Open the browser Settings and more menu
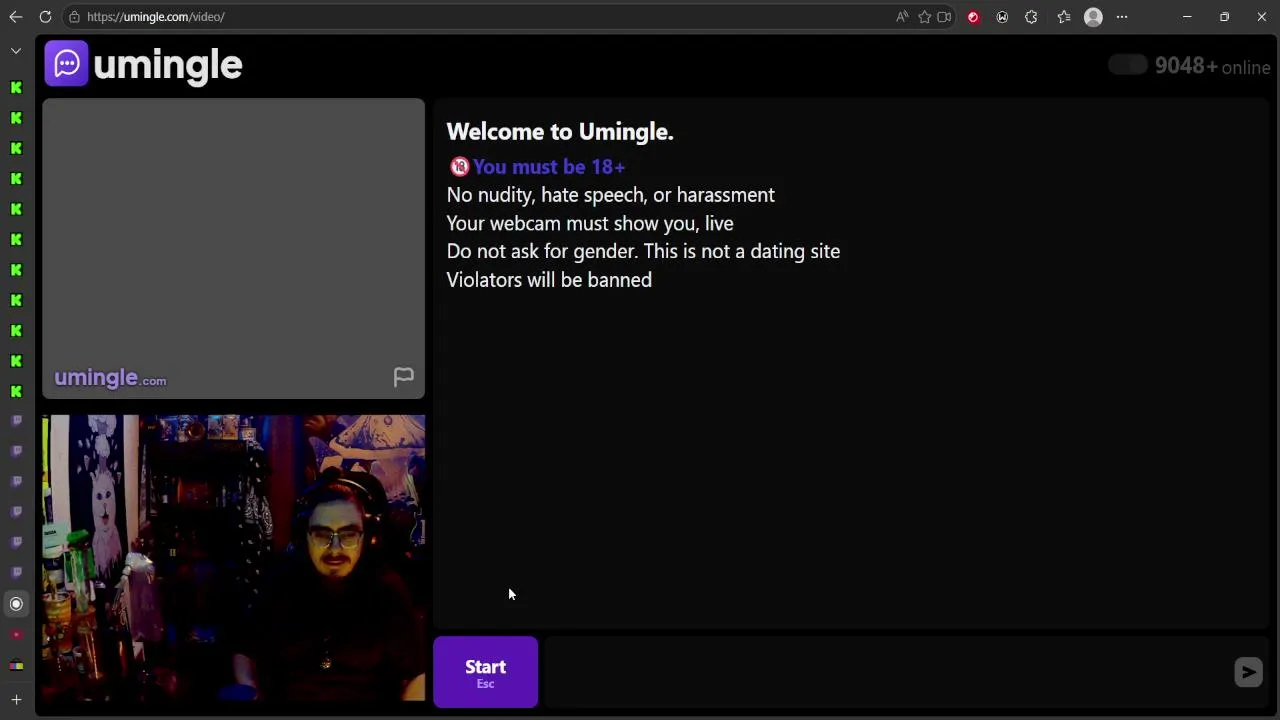This screenshot has width=1280, height=720. click(1122, 17)
